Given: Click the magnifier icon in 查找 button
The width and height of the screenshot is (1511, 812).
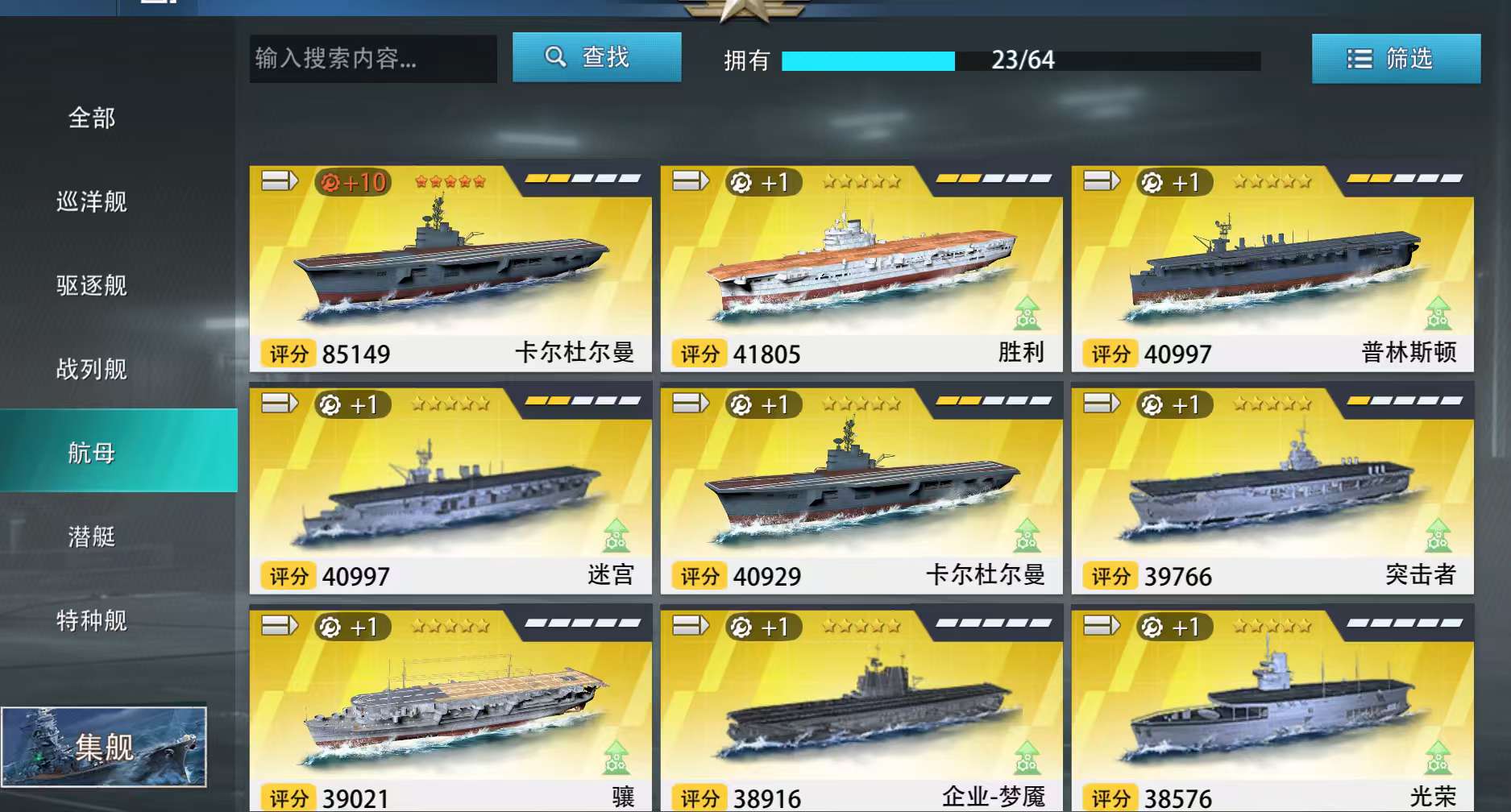Looking at the screenshot, I should click(x=555, y=57).
